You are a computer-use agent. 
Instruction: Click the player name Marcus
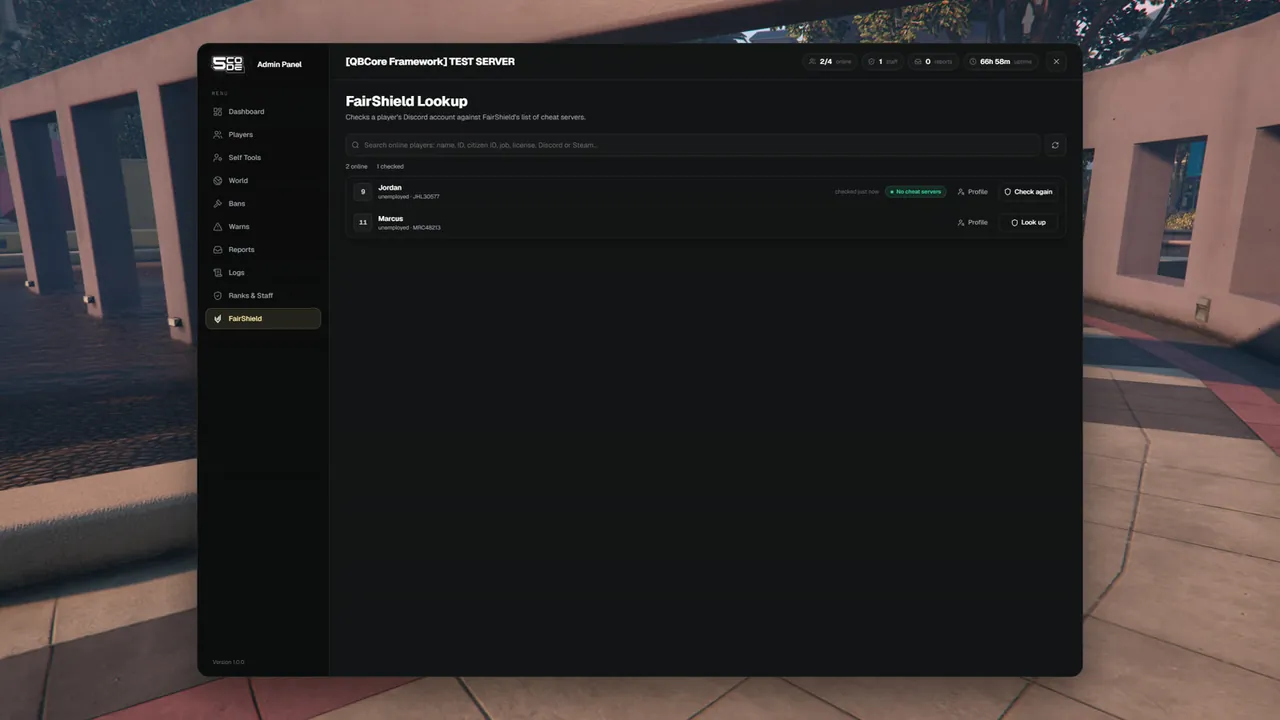391,219
